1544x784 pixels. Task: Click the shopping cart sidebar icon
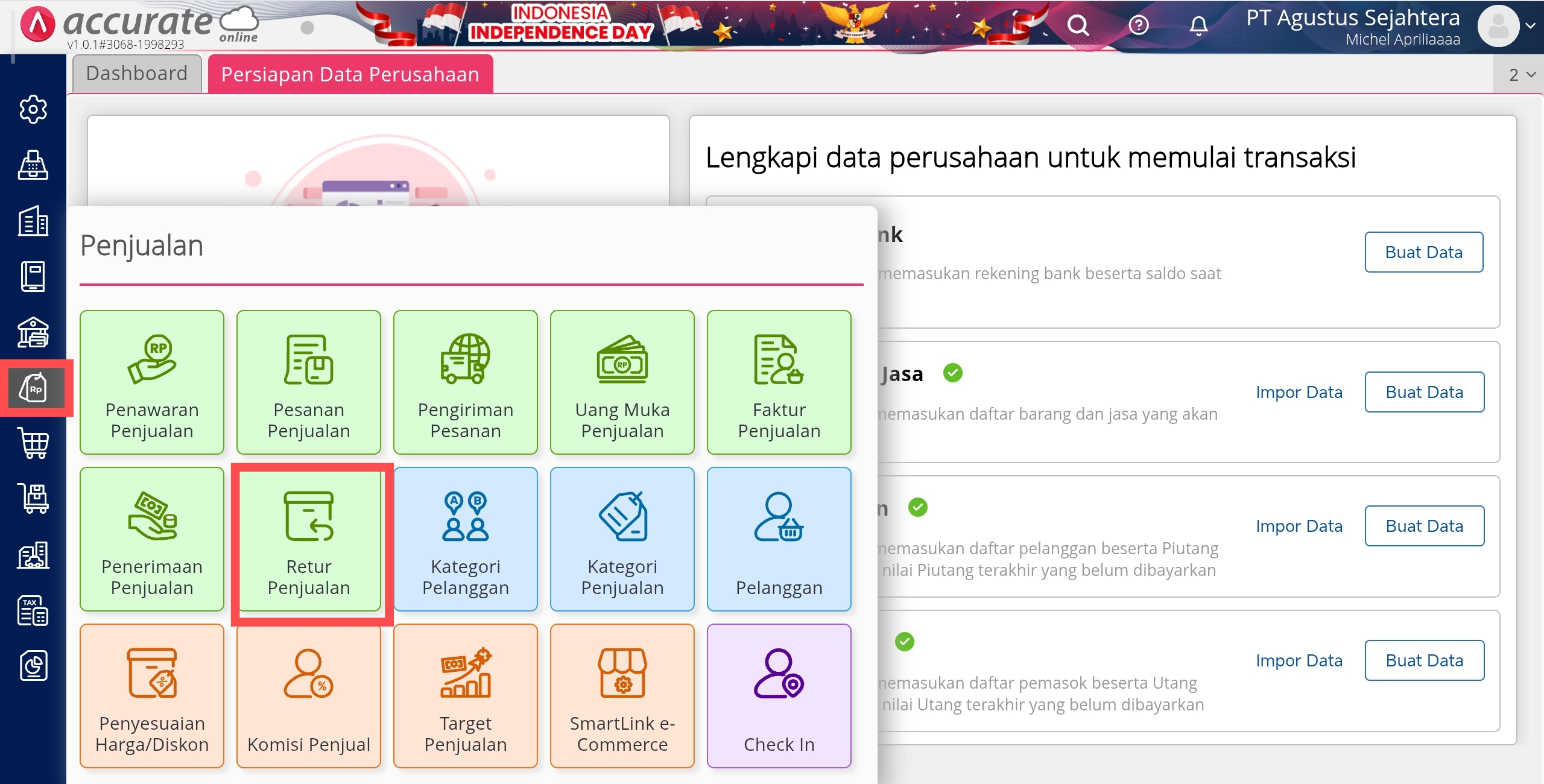coord(33,443)
